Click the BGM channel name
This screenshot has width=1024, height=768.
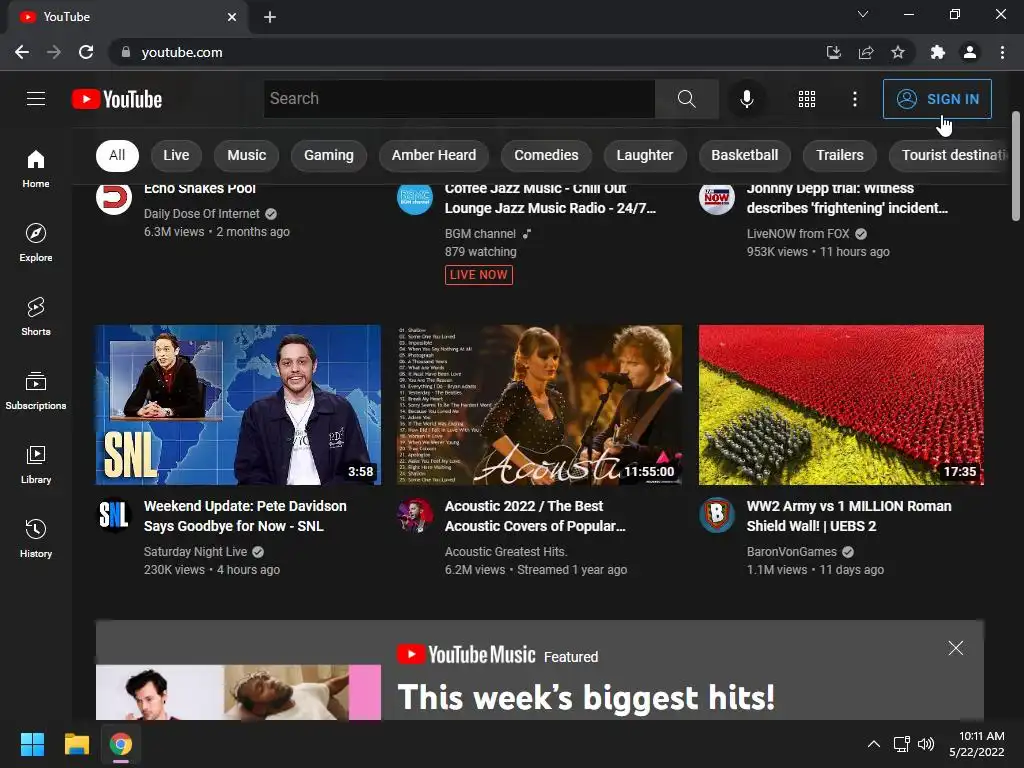click(480, 234)
